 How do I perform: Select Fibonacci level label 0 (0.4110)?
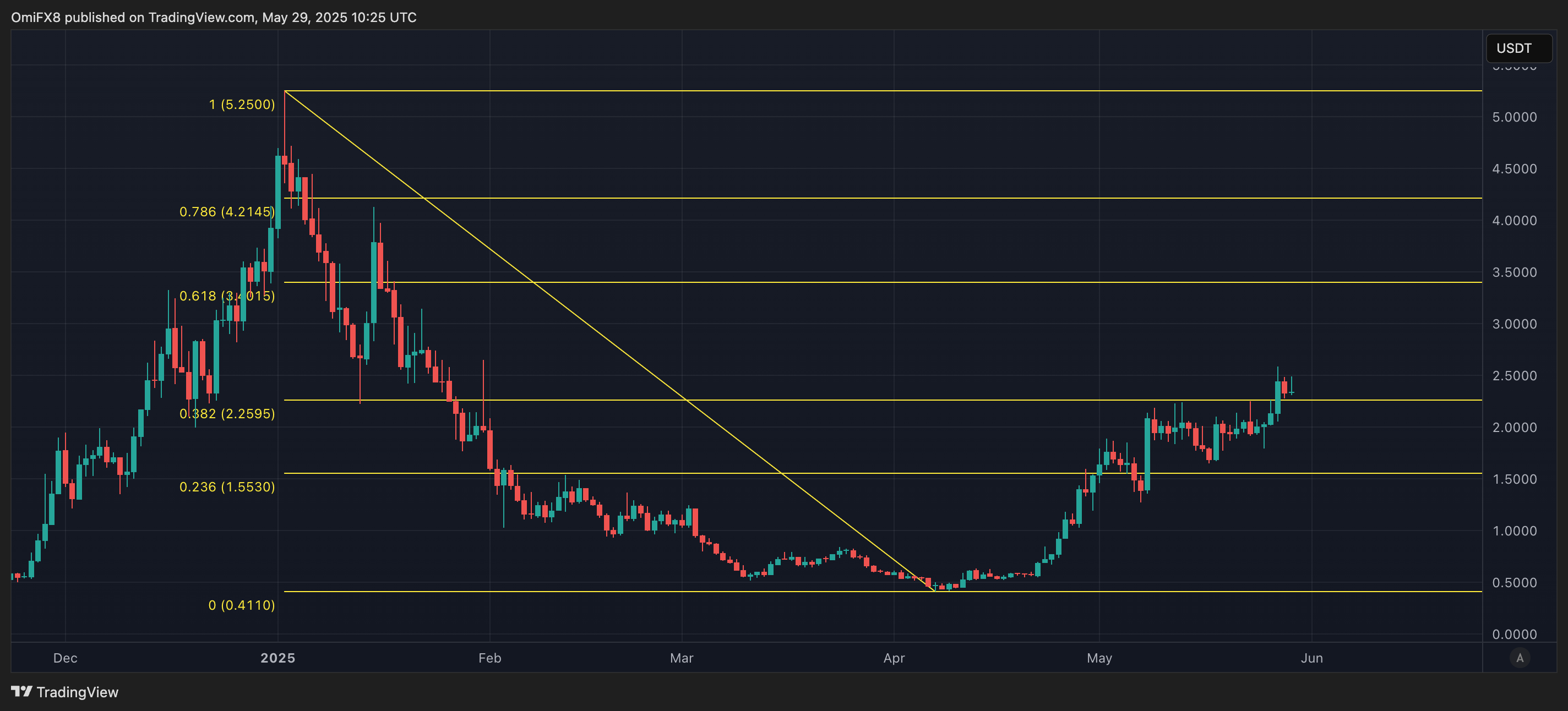[242, 605]
